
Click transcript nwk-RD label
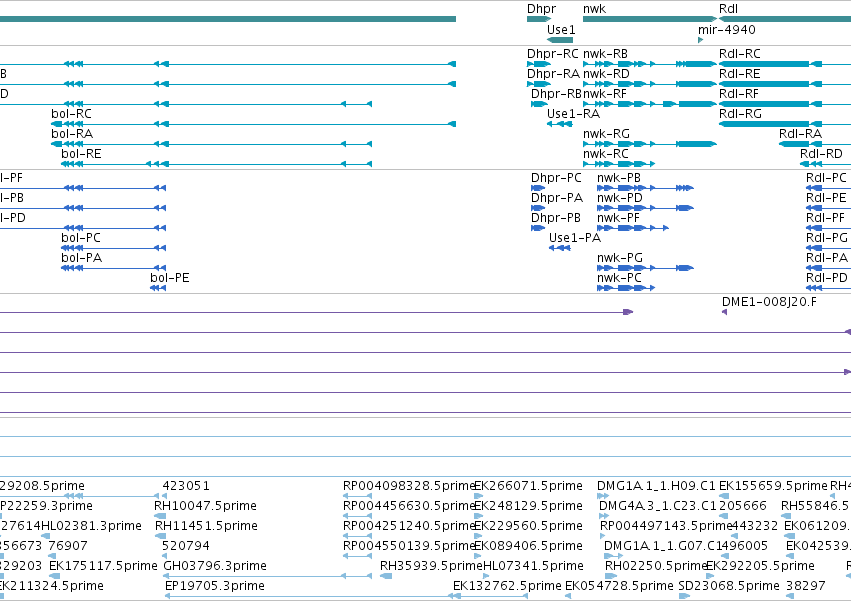click(606, 74)
